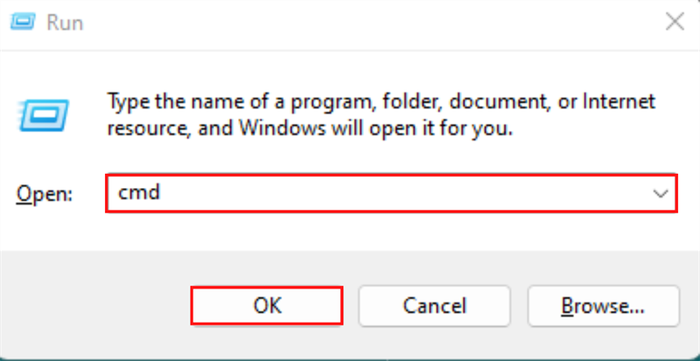Expand the Open history dropdown arrow
Viewport: 700px width, 361px height.
660,193
